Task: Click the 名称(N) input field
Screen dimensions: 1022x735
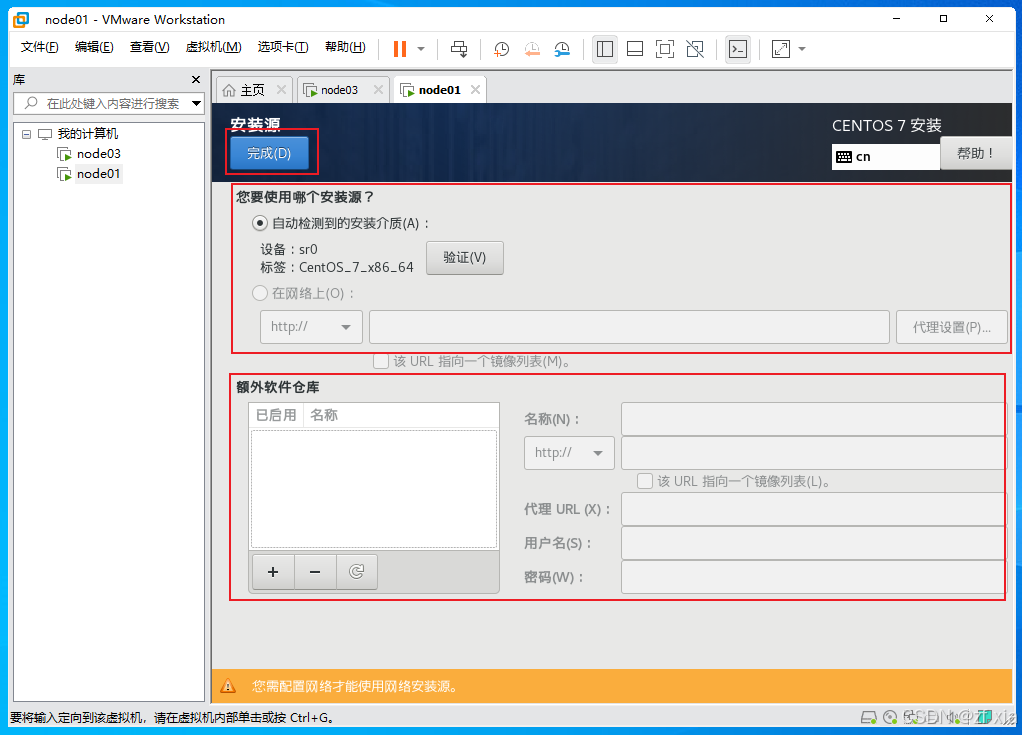Action: (x=813, y=419)
